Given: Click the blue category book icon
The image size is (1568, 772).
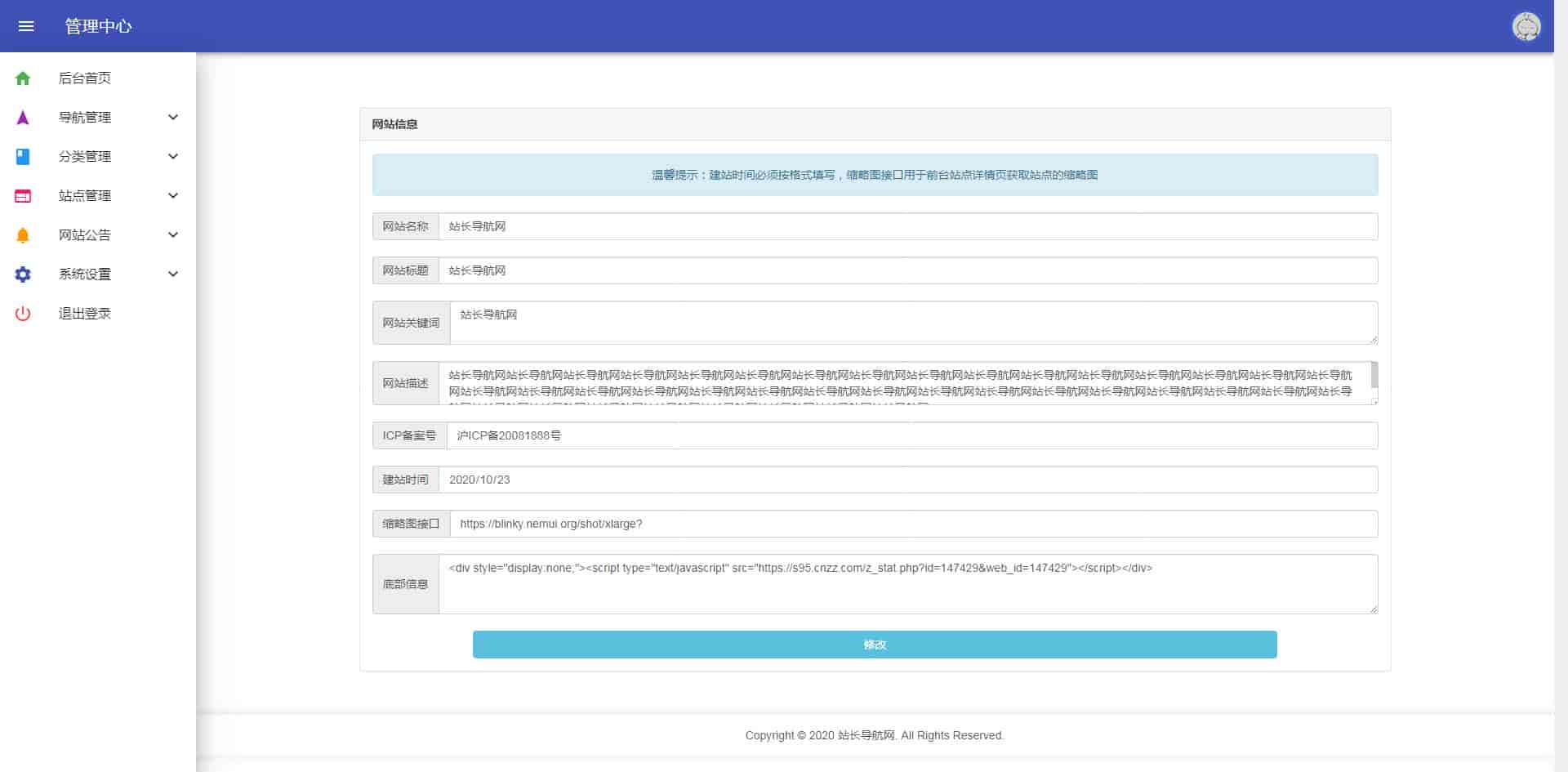Looking at the screenshot, I should click(x=23, y=157).
